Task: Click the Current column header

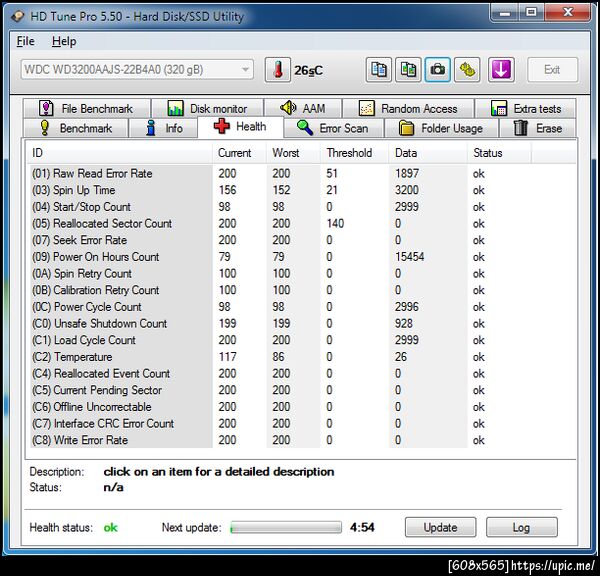Action: point(240,153)
